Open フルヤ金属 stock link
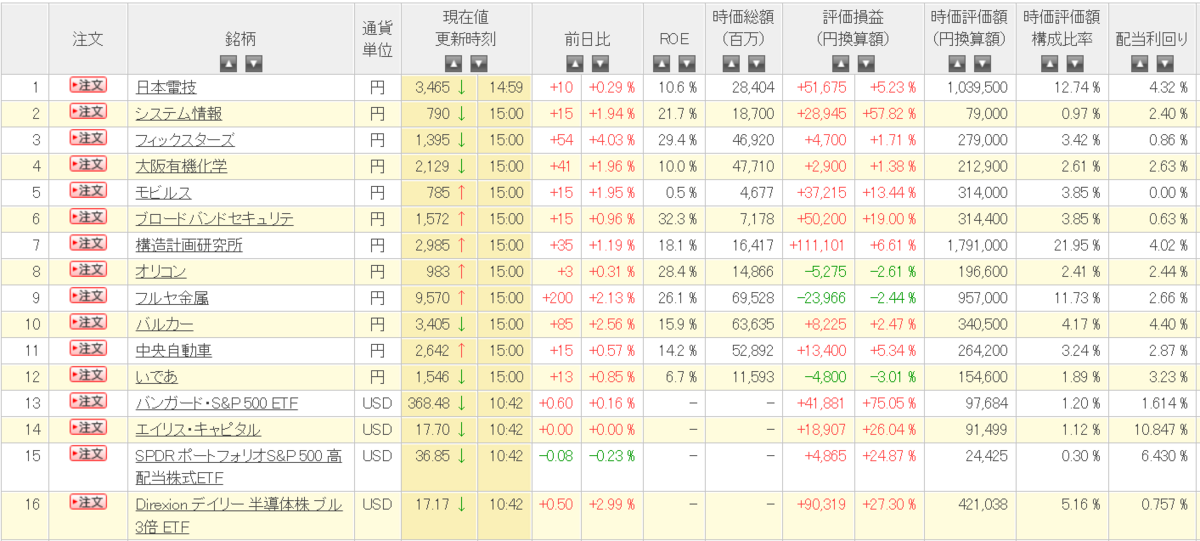 tap(172, 298)
